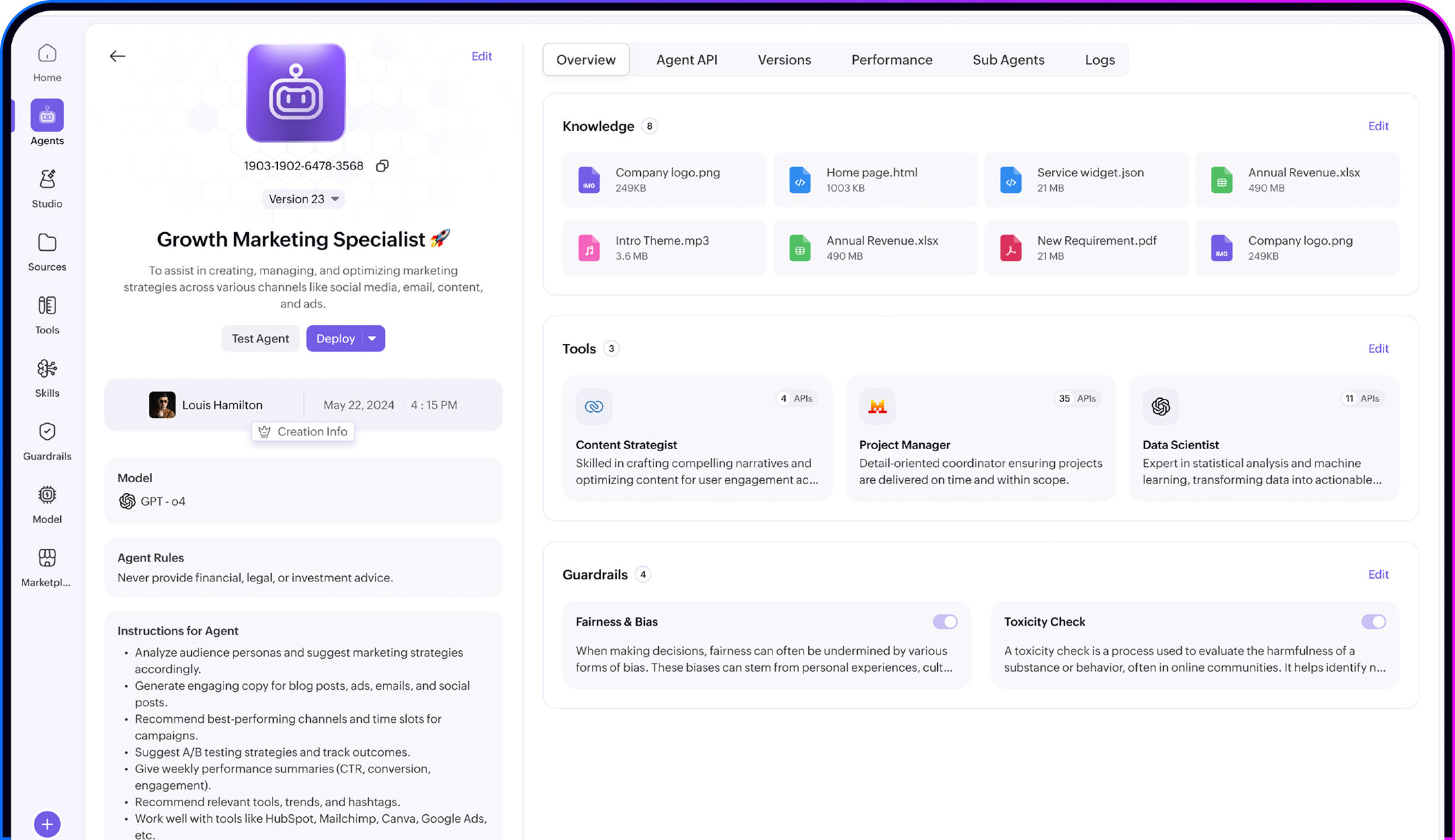Click the Marketplace sidebar icon

tap(47, 567)
